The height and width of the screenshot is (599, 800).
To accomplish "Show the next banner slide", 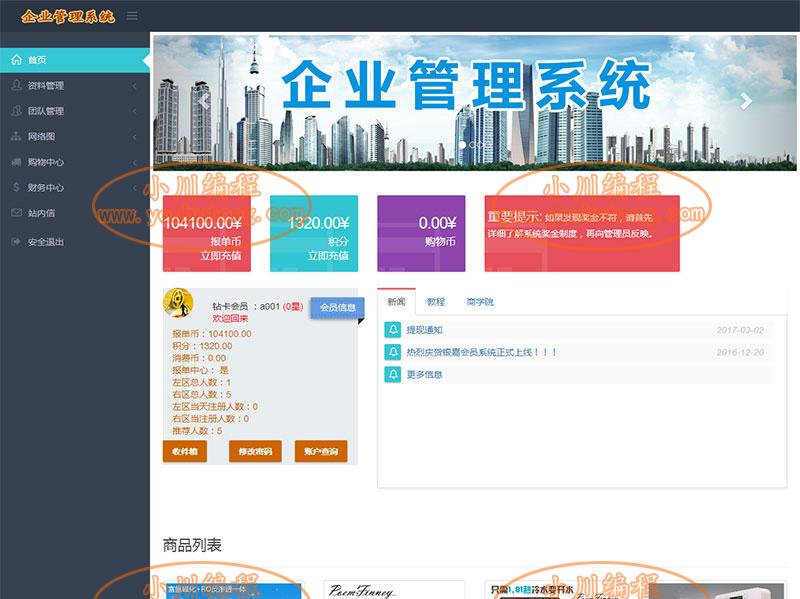I will pyautogui.click(x=746, y=101).
